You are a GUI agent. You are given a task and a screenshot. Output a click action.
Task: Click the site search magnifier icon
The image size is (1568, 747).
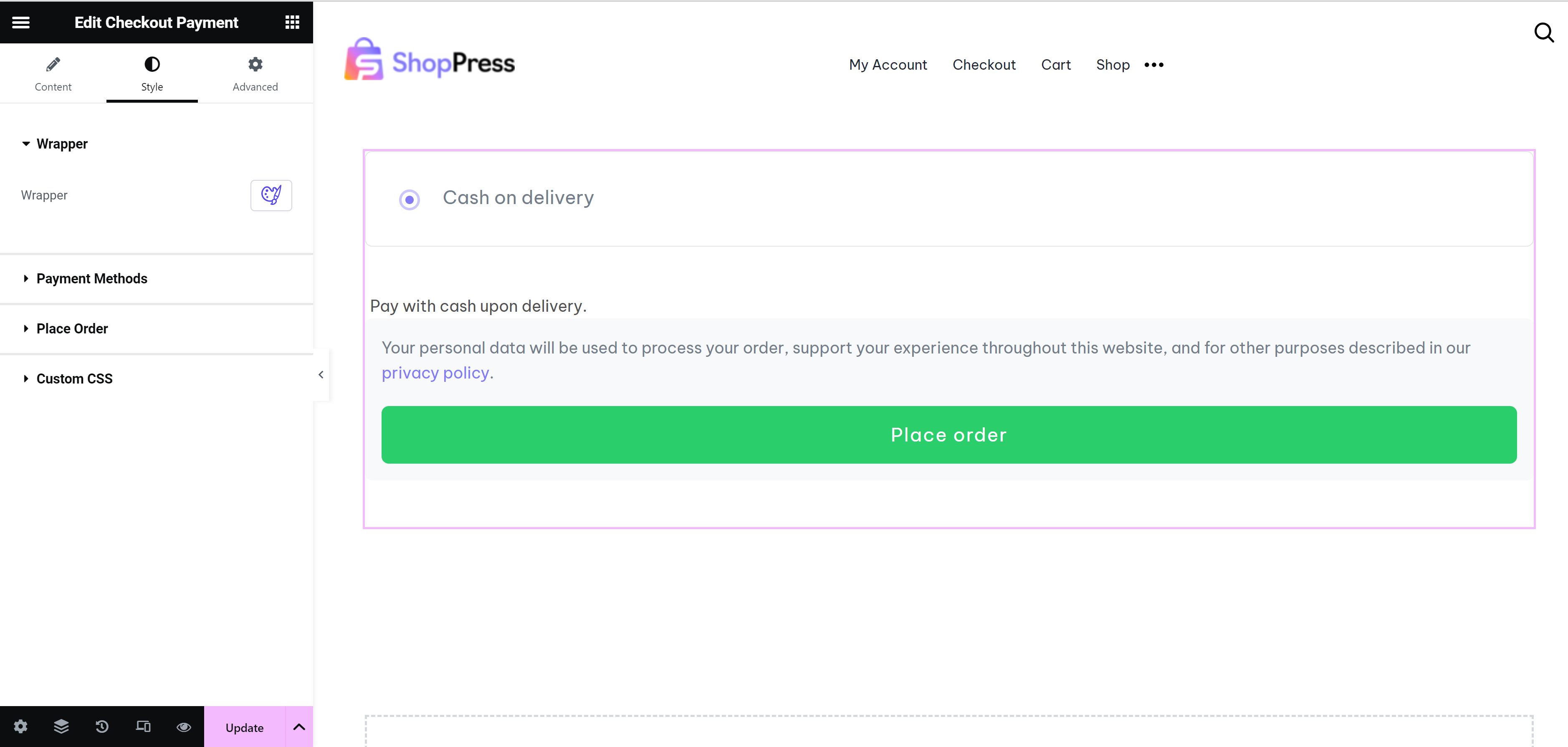click(x=1544, y=32)
